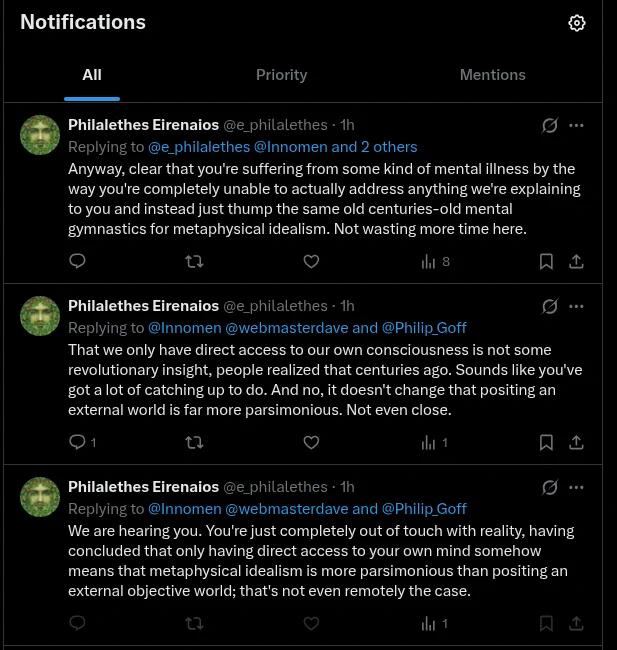Viewport: 617px width, 650px height.
Task: Open Grok icon on the first tweet
Action: (549, 125)
